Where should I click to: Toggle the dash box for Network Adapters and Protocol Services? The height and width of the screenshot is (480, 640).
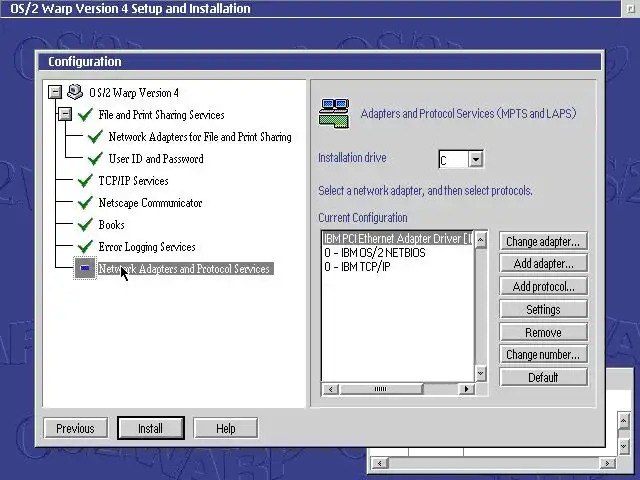tap(85, 268)
